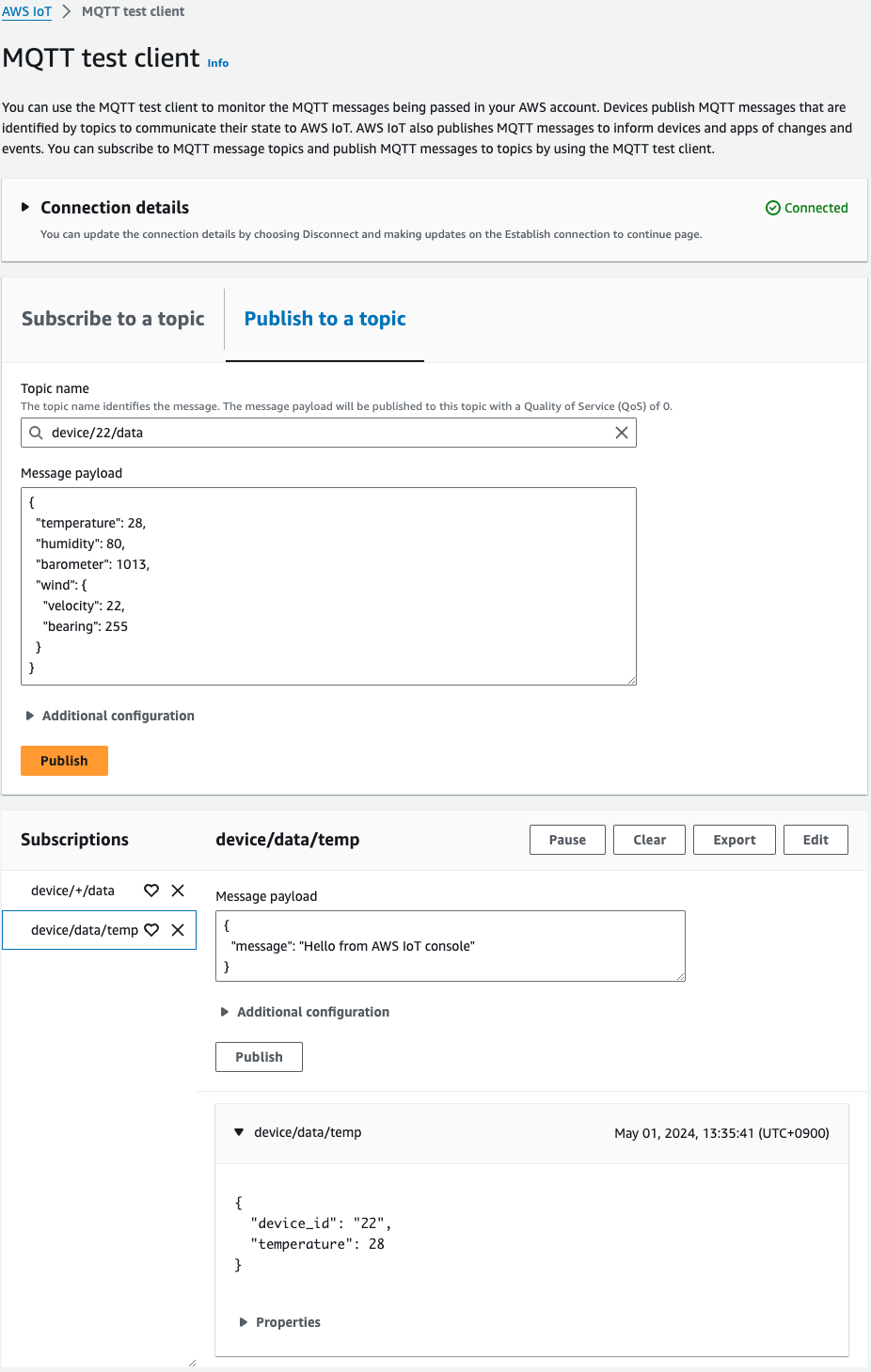Export the received messages
871x1372 pixels.
[x=734, y=839]
